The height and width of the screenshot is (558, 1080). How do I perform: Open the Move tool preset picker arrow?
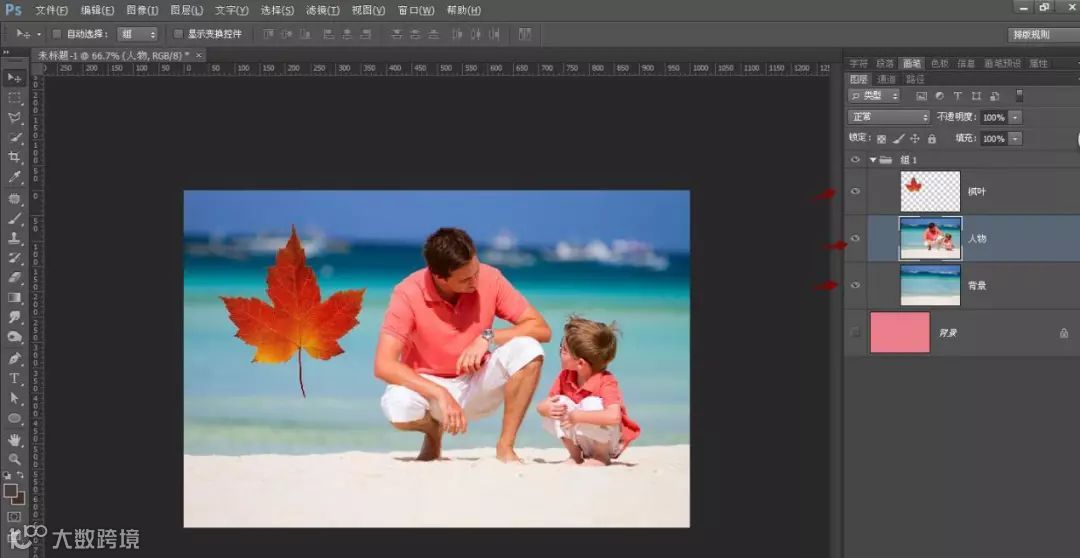coord(39,34)
